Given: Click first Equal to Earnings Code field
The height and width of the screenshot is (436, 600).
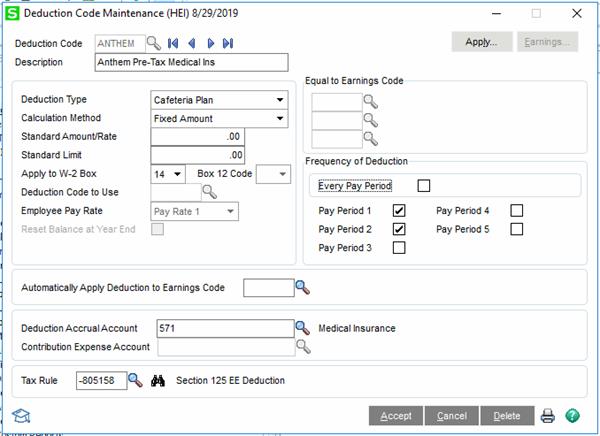Looking at the screenshot, I should pos(337,102).
